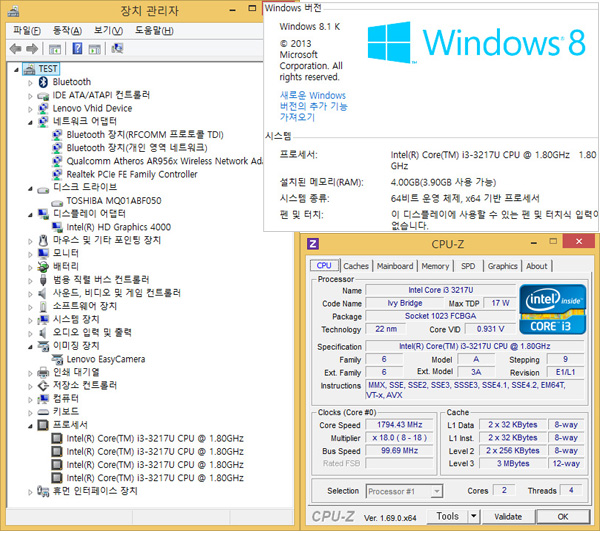Viewport: 600px width, 533px height.
Task: Select Bluetooth 장치(RFCOMM 프로토콜 TDI) entry
Action: click(145, 135)
